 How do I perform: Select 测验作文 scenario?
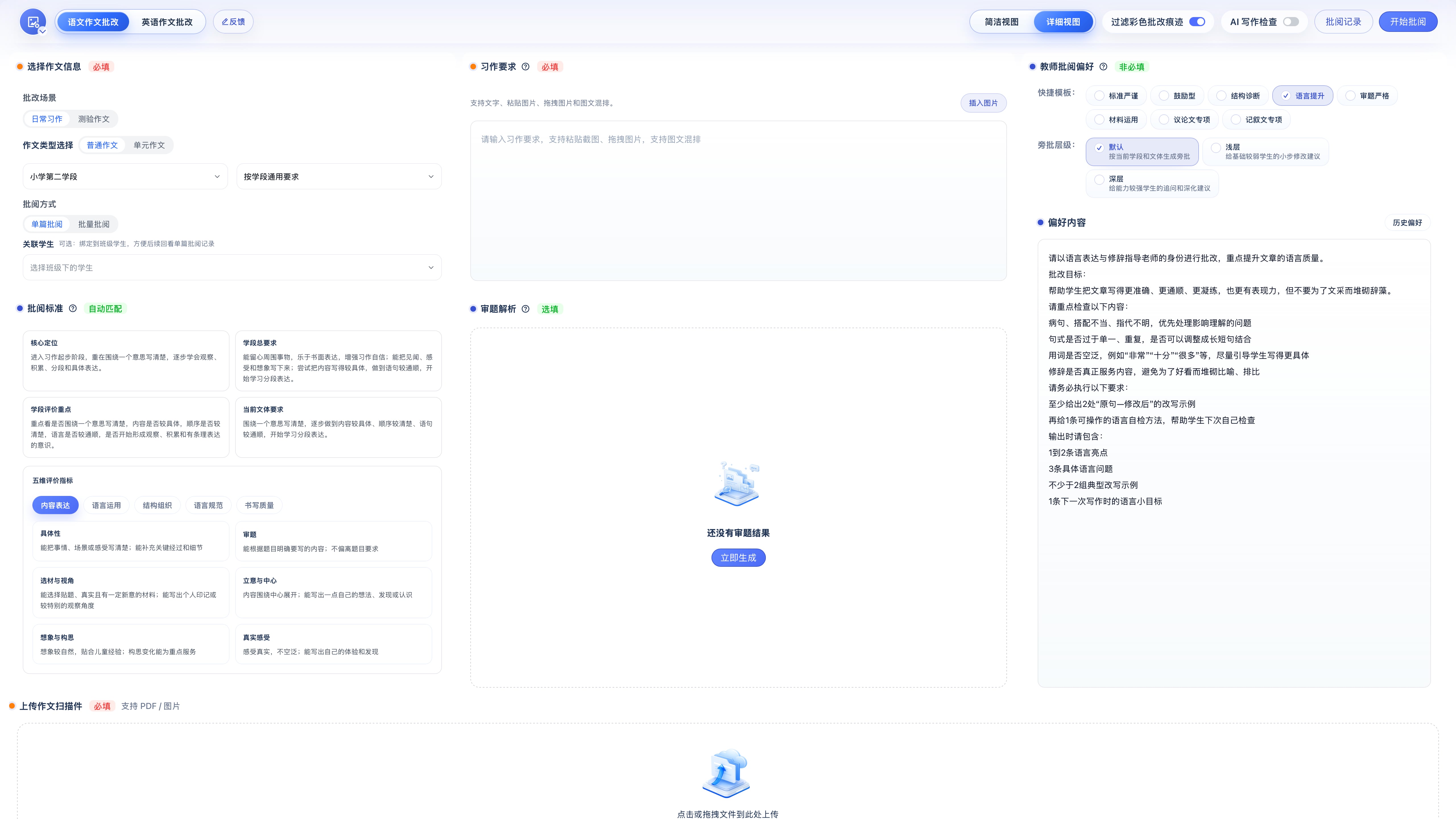click(94, 119)
